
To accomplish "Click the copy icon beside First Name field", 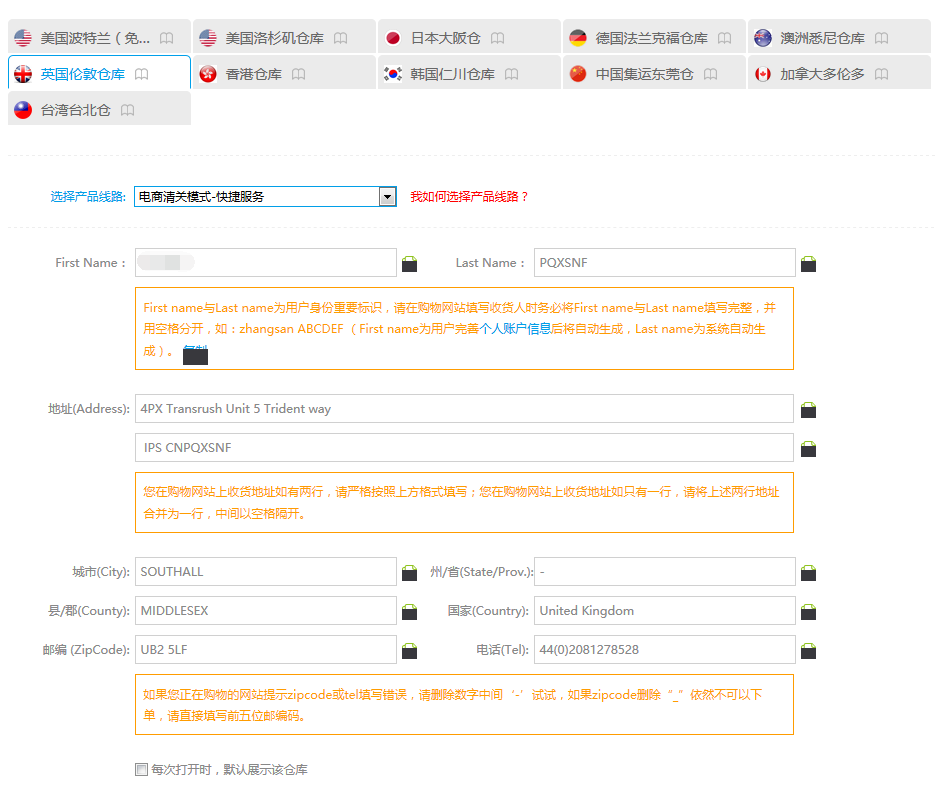I will (x=409, y=264).
